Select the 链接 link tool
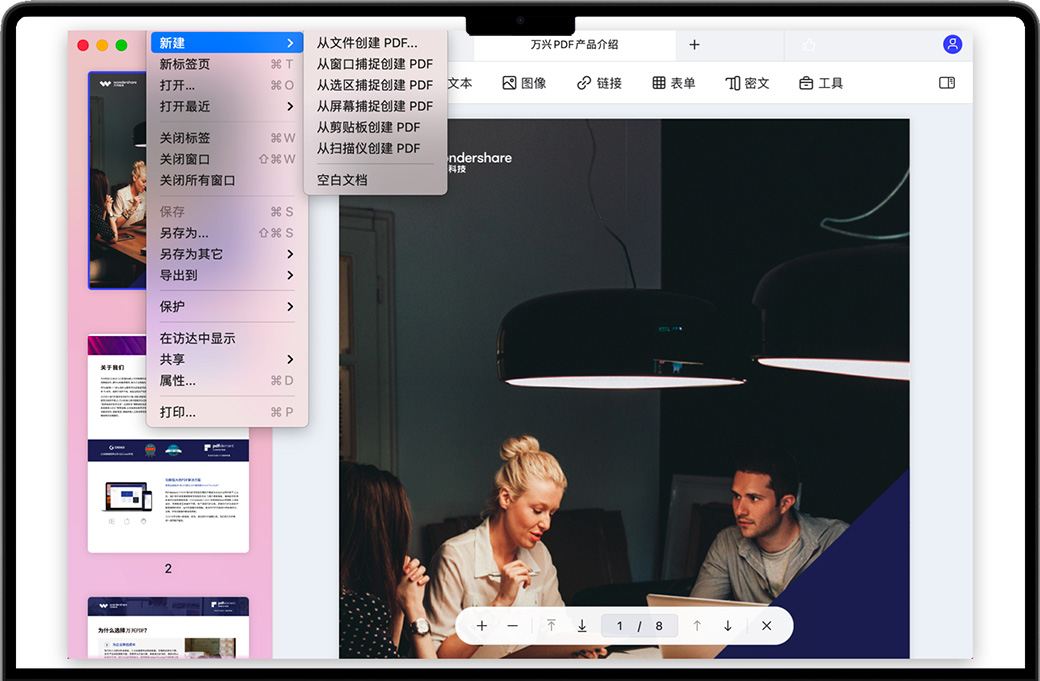This screenshot has height=681, width=1040. (x=599, y=83)
